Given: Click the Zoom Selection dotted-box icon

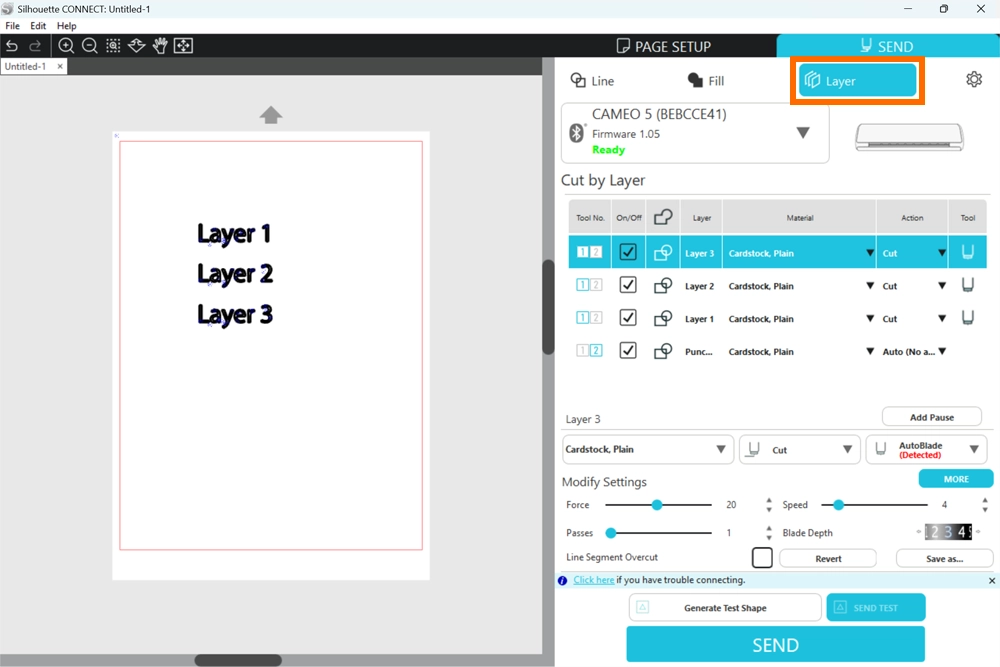Looking at the screenshot, I should [x=113, y=46].
